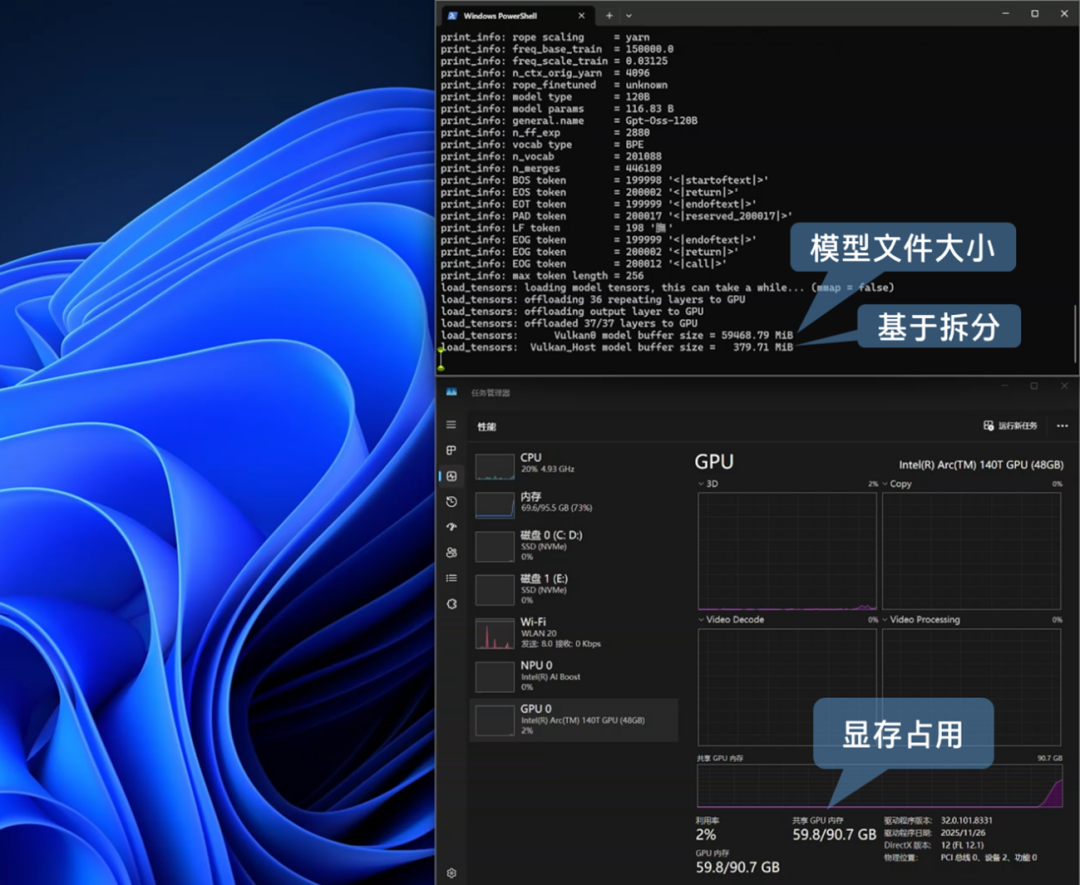Select Performance page icon in Task Manager sidebar
The height and width of the screenshot is (885, 1080).
click(x=451, y=476)
